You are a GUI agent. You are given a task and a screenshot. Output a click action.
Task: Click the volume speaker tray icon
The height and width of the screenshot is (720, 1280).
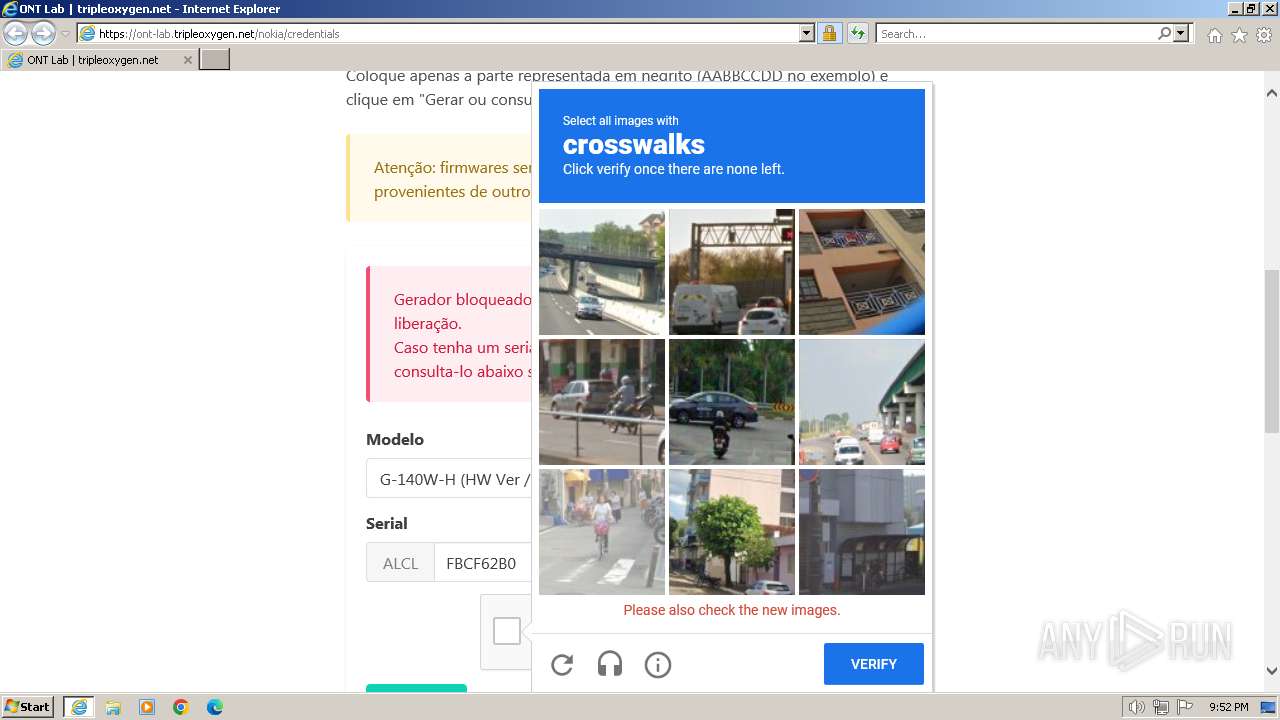tap(1137, 707)
